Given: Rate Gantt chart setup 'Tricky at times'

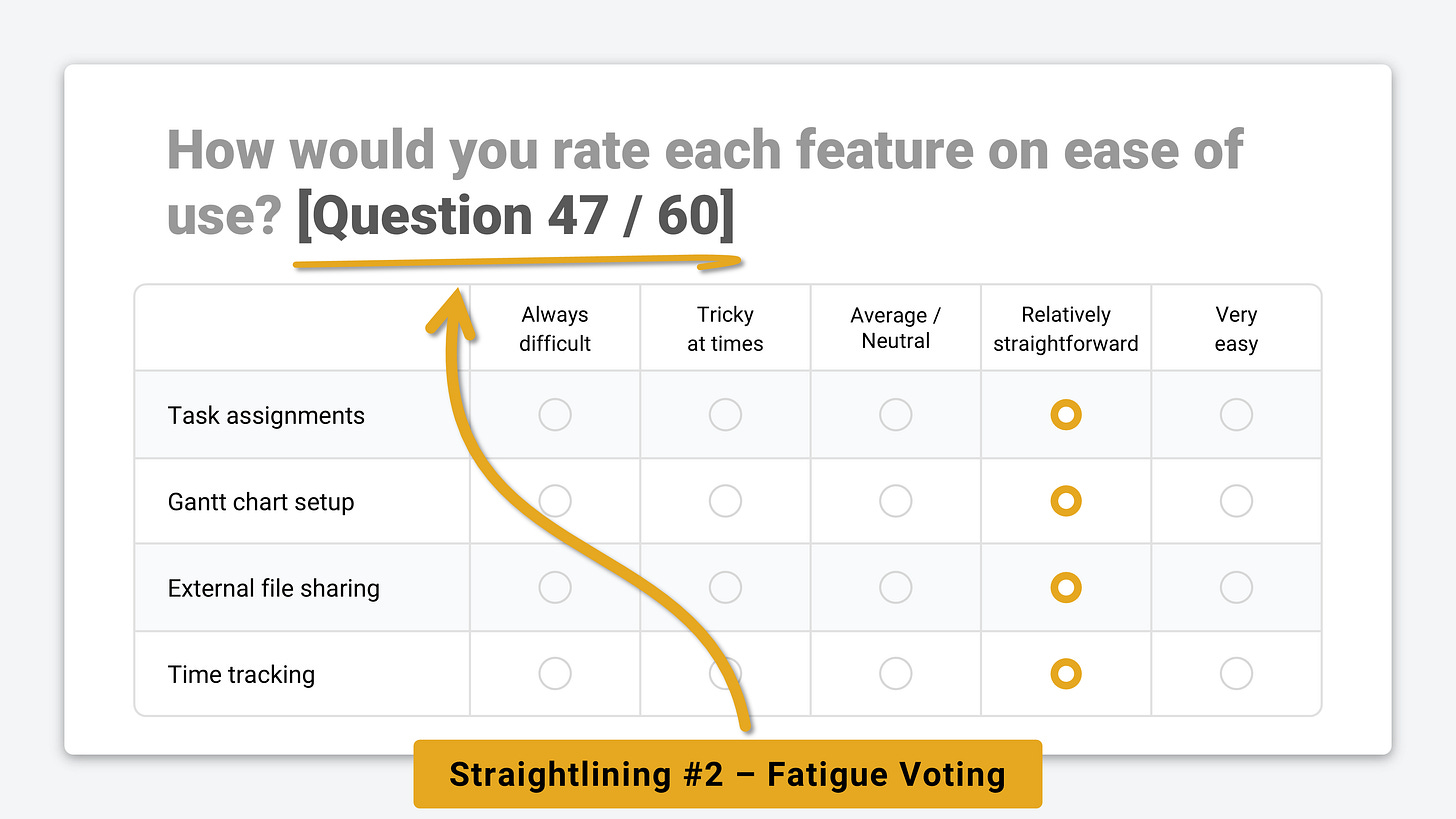Looking at the screenshot, I should (725, 501).
